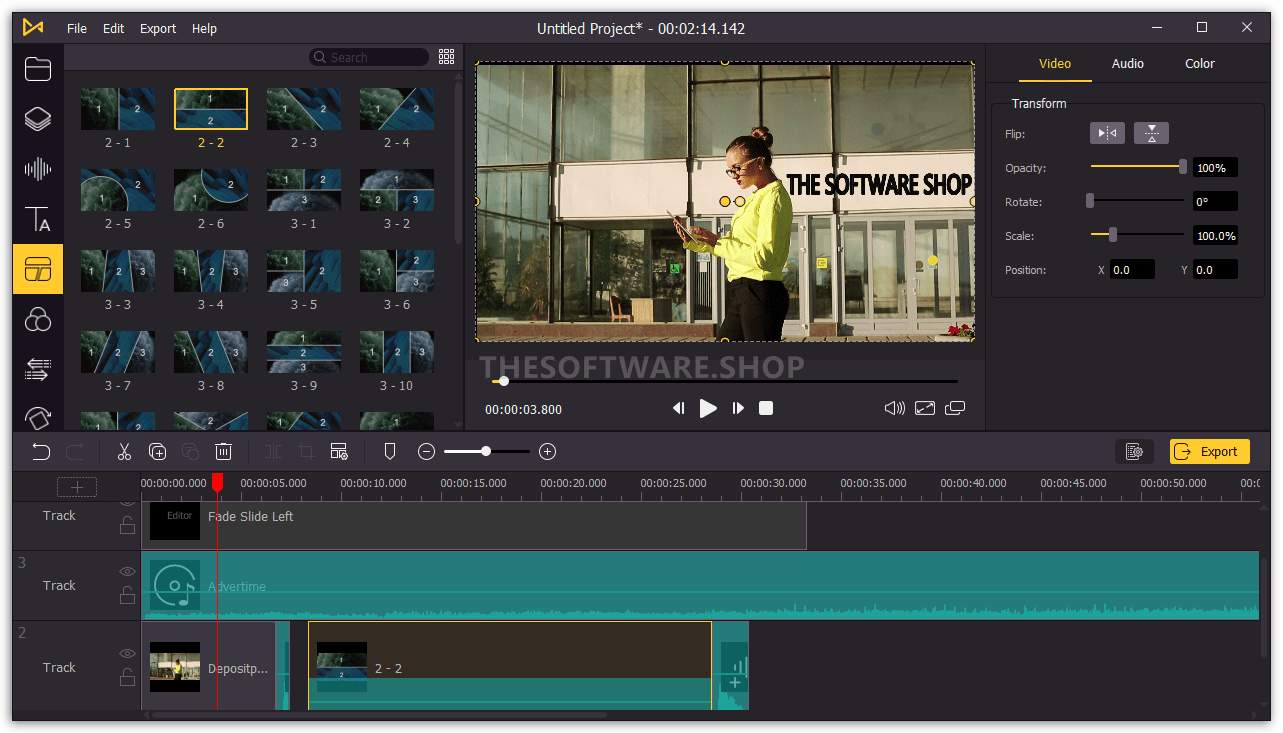Adjust the Scale slider
1283x733 pixels.
tap(1138, 235)
